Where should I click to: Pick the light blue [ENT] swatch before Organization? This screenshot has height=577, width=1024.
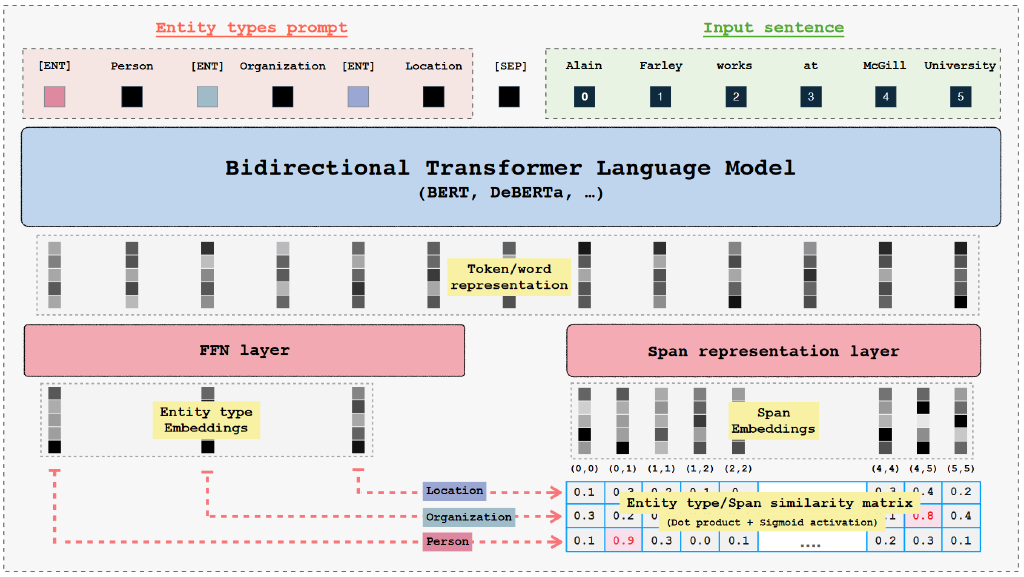tap(206, 97)
